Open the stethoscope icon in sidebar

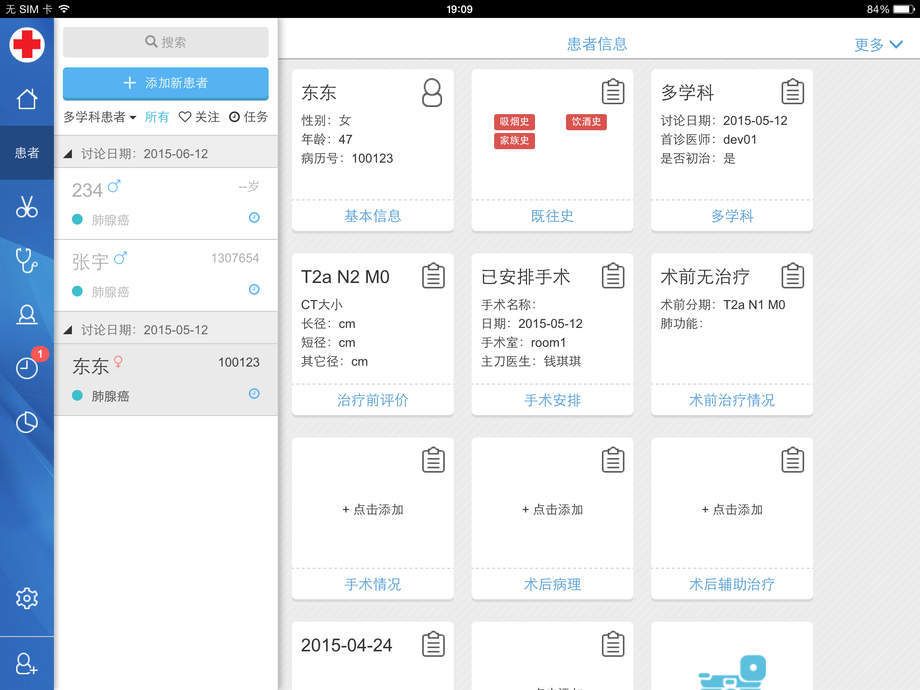coord(27,261)
